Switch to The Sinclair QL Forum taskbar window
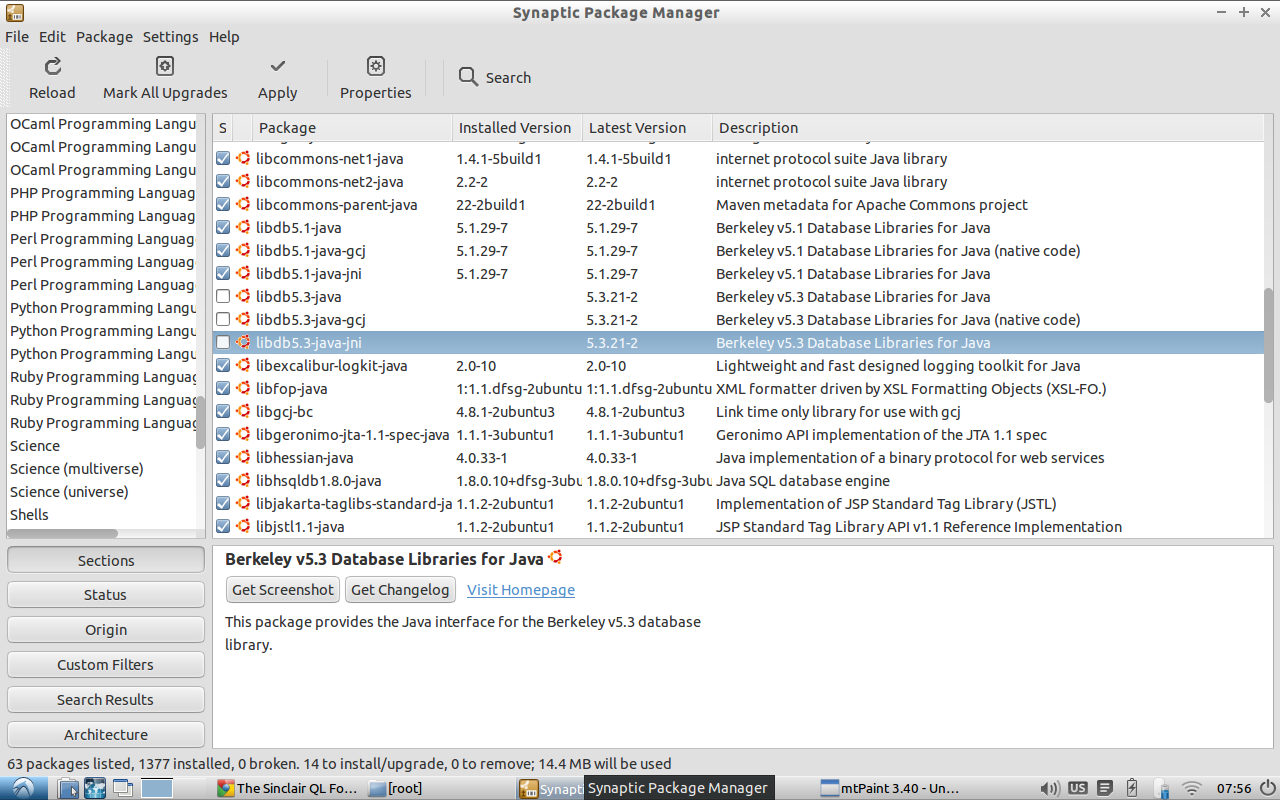 coord(288,788)
